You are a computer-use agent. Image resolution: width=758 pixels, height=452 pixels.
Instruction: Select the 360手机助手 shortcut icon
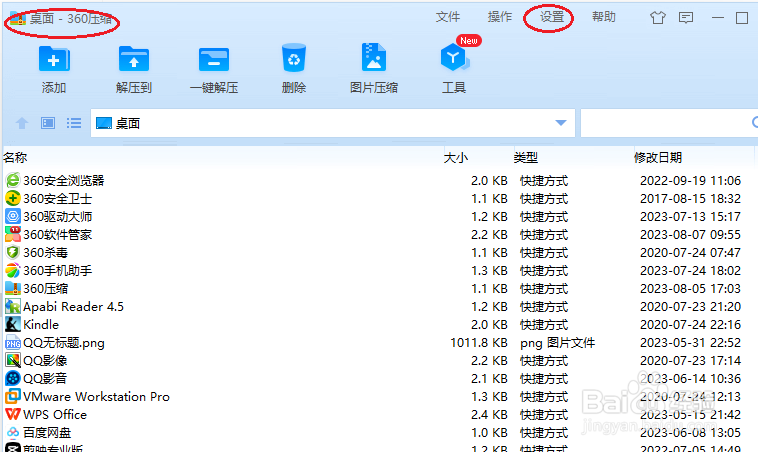(13, 270)
